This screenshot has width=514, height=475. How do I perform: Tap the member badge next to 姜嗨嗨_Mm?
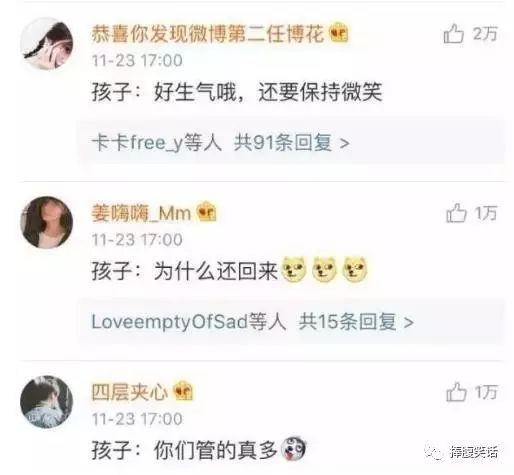[x=207, y=212]
